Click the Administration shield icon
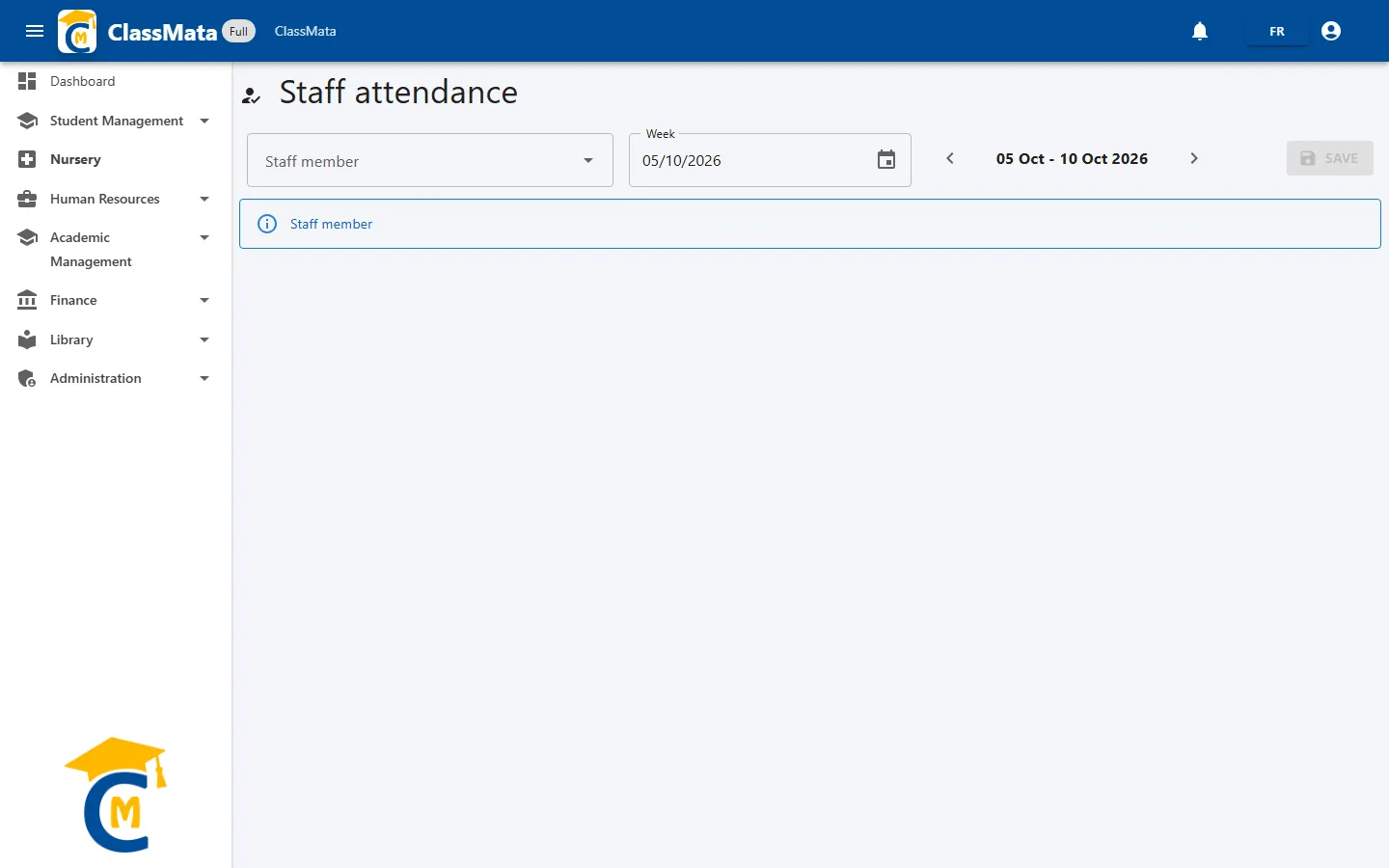 pos(27,378)
